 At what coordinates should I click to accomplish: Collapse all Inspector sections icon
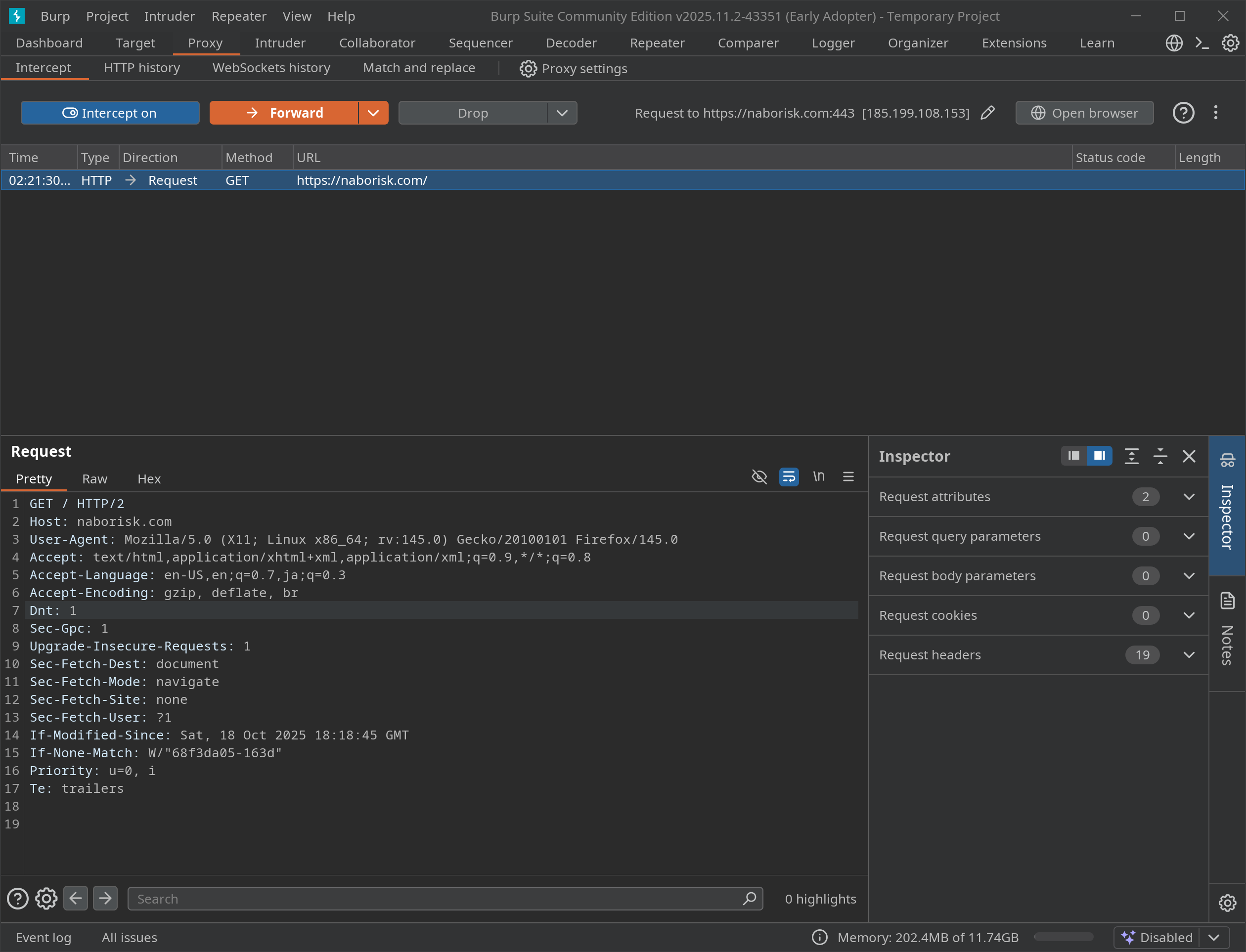[x=1160, y=456]
